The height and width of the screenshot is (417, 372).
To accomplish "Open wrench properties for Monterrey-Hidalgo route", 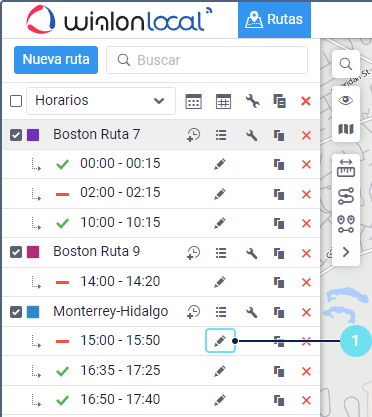I will click(x=252, y=312).
